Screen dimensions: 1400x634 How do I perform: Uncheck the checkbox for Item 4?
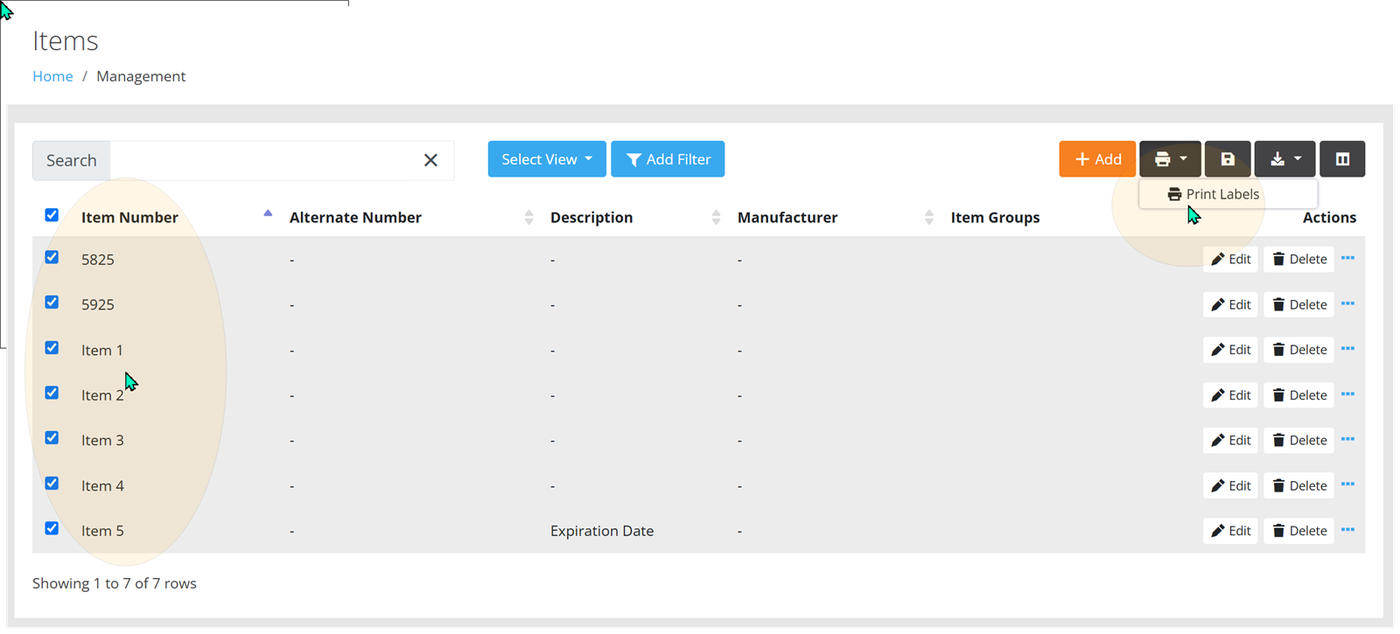[52, 483]
